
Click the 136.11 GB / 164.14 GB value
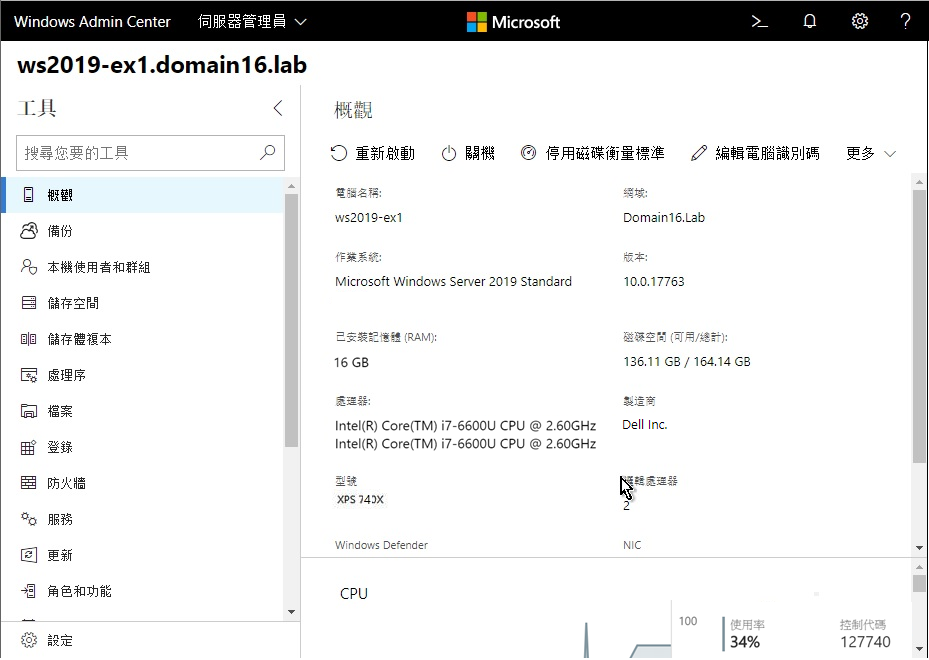pyautogui.click(x=687, y=361)
